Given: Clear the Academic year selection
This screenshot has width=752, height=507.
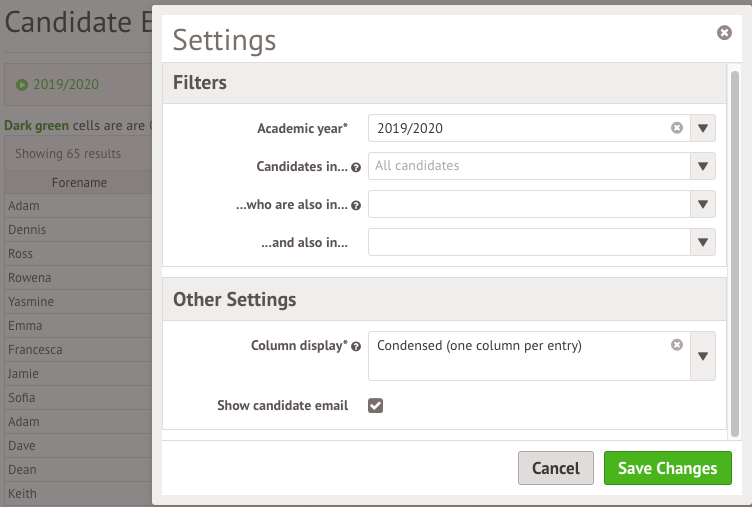Looking at the screenshot, I should tap(677, 128).
